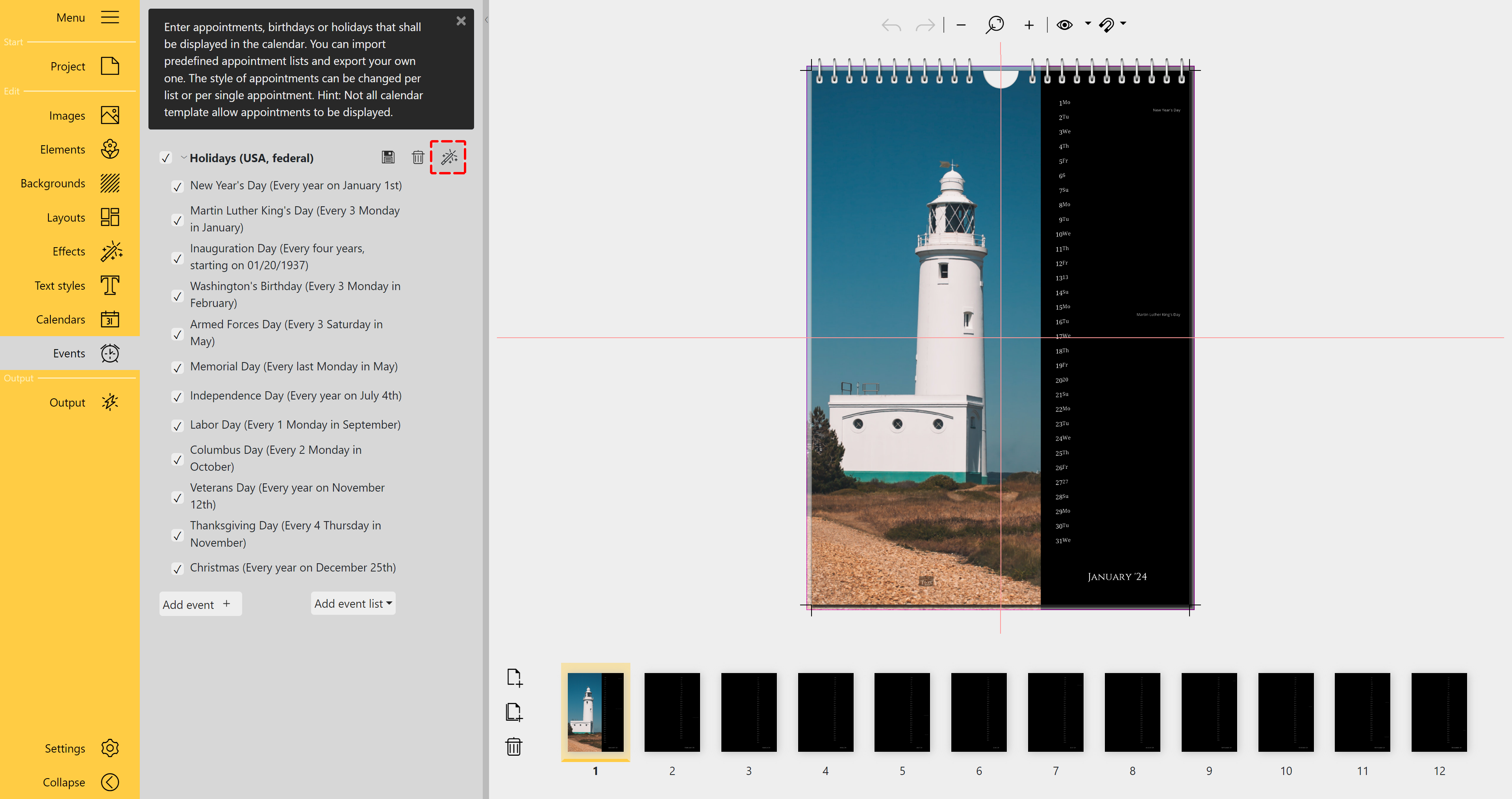The width and height of the screenshot is (1512, 799).
Task: Add a new page with the page-plus icon
Action: click(514, 677)
